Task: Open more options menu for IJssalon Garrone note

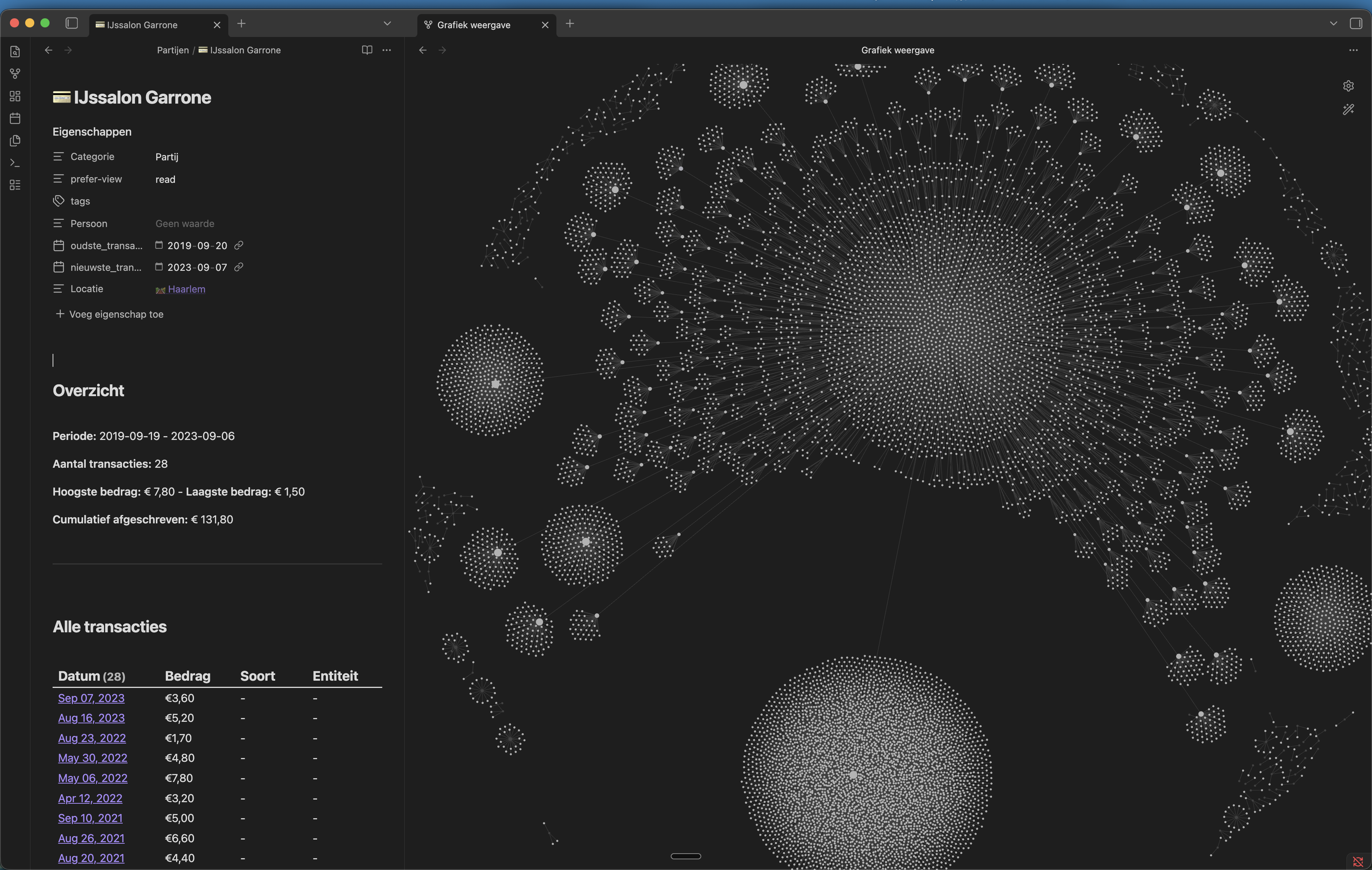Action: pos(387,50)
